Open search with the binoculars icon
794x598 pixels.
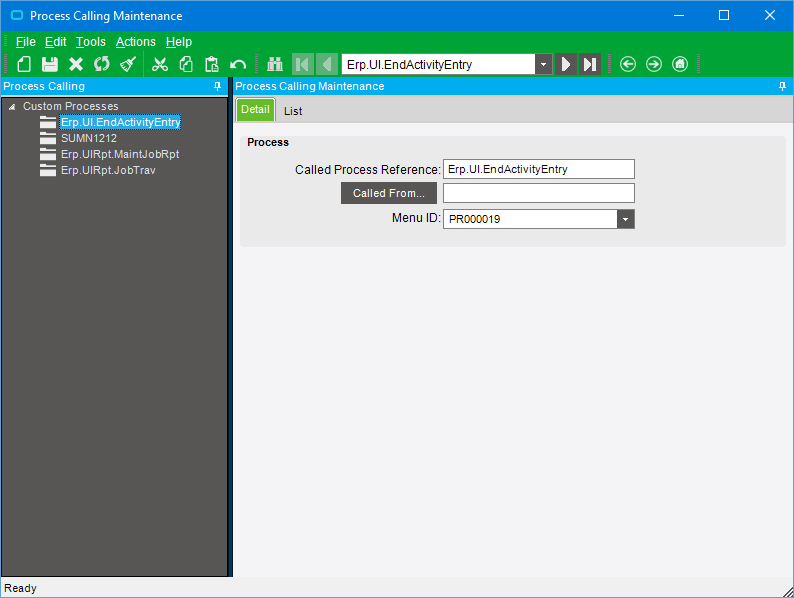(x=275, y=64)
